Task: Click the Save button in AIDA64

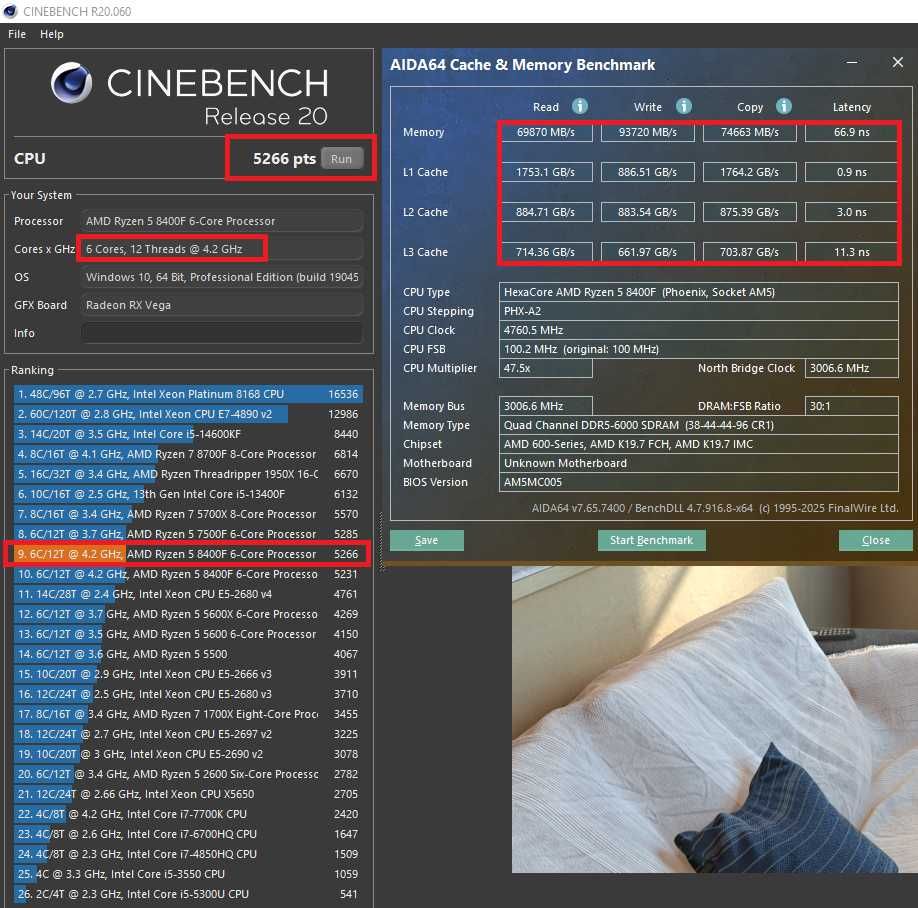Action: click(x=426, y=540)
